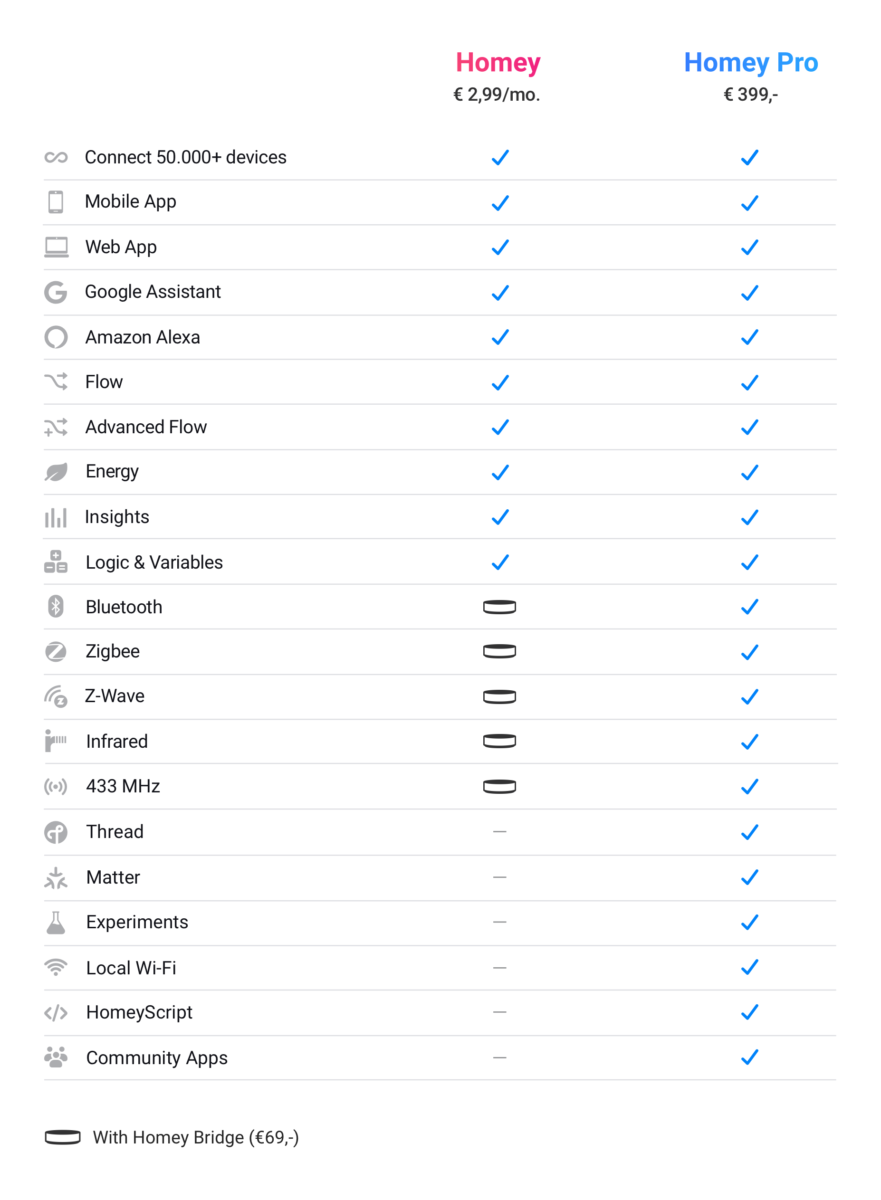The width and height of the screenshot is (881, 1200).
Task: Click the Experiments flask icon
Action: click(x=56, y=922)
